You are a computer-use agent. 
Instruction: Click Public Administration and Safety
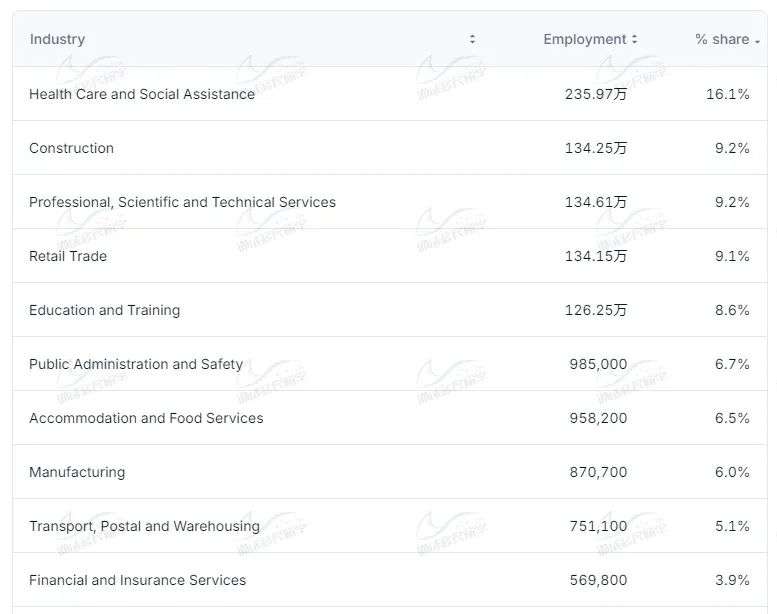tap(136, 364)
